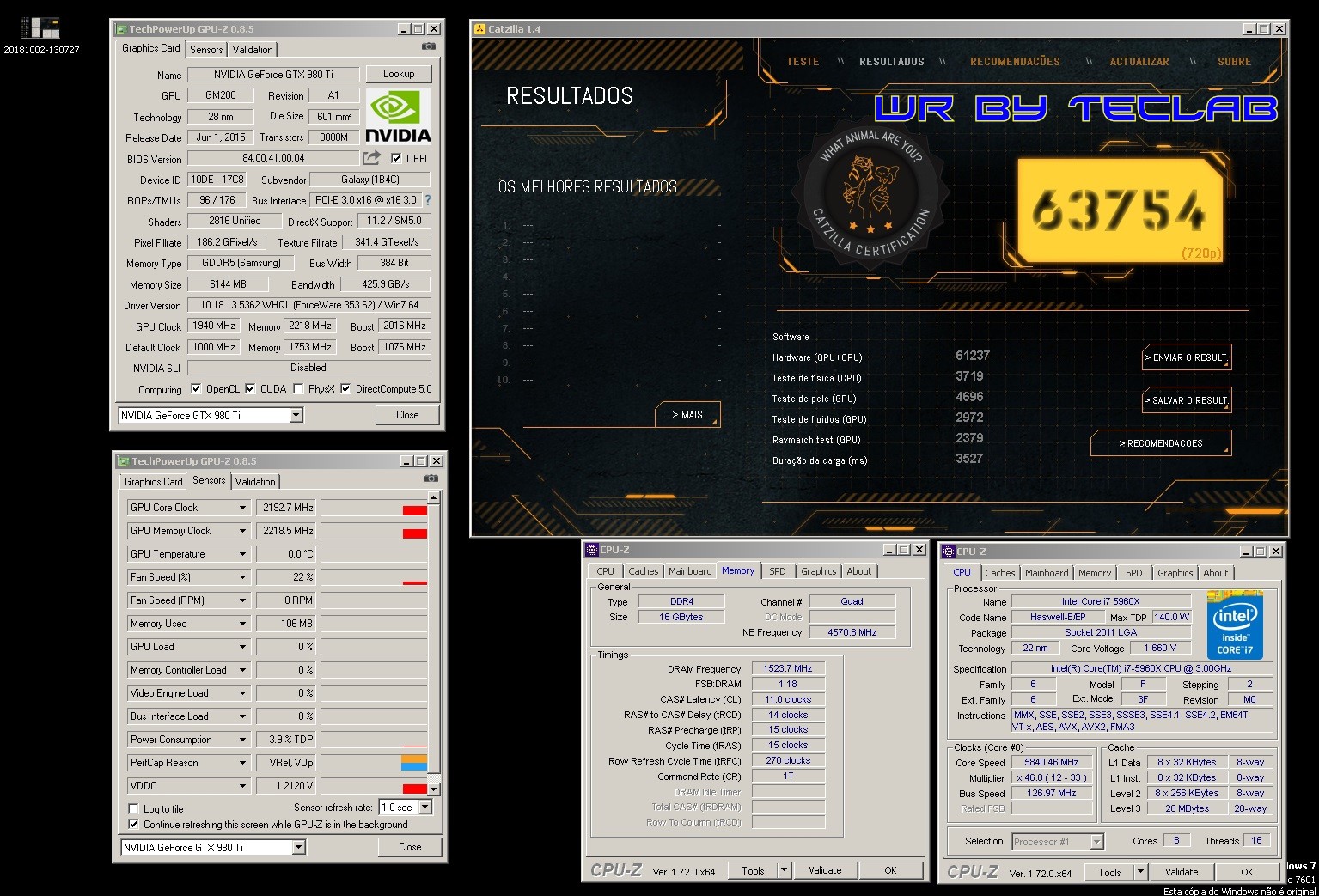The width and height of the screenshot is (1319, 896).
Task: Toggle the UEFI checkbox
Action: (x=396, y=158)
